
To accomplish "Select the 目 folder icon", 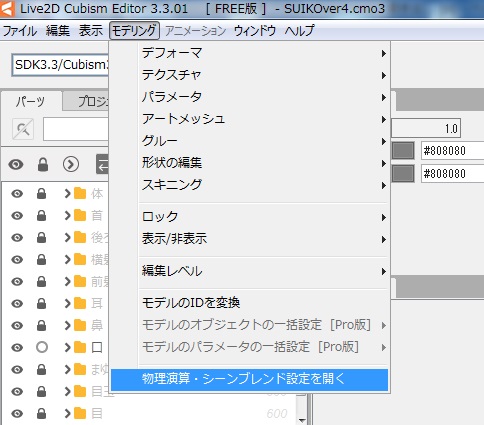I will [x=80, y=414].
